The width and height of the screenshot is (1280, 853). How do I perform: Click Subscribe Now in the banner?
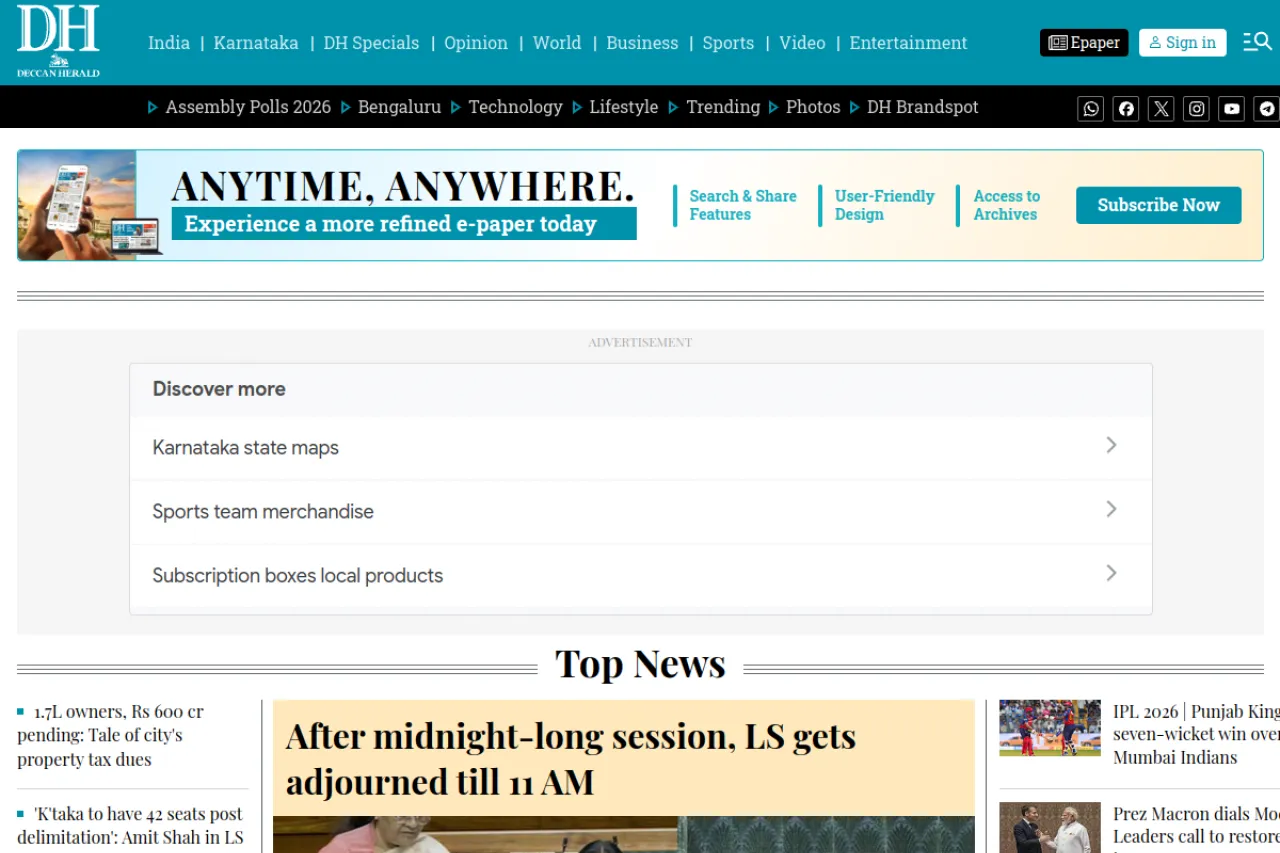click(1159, 205)
